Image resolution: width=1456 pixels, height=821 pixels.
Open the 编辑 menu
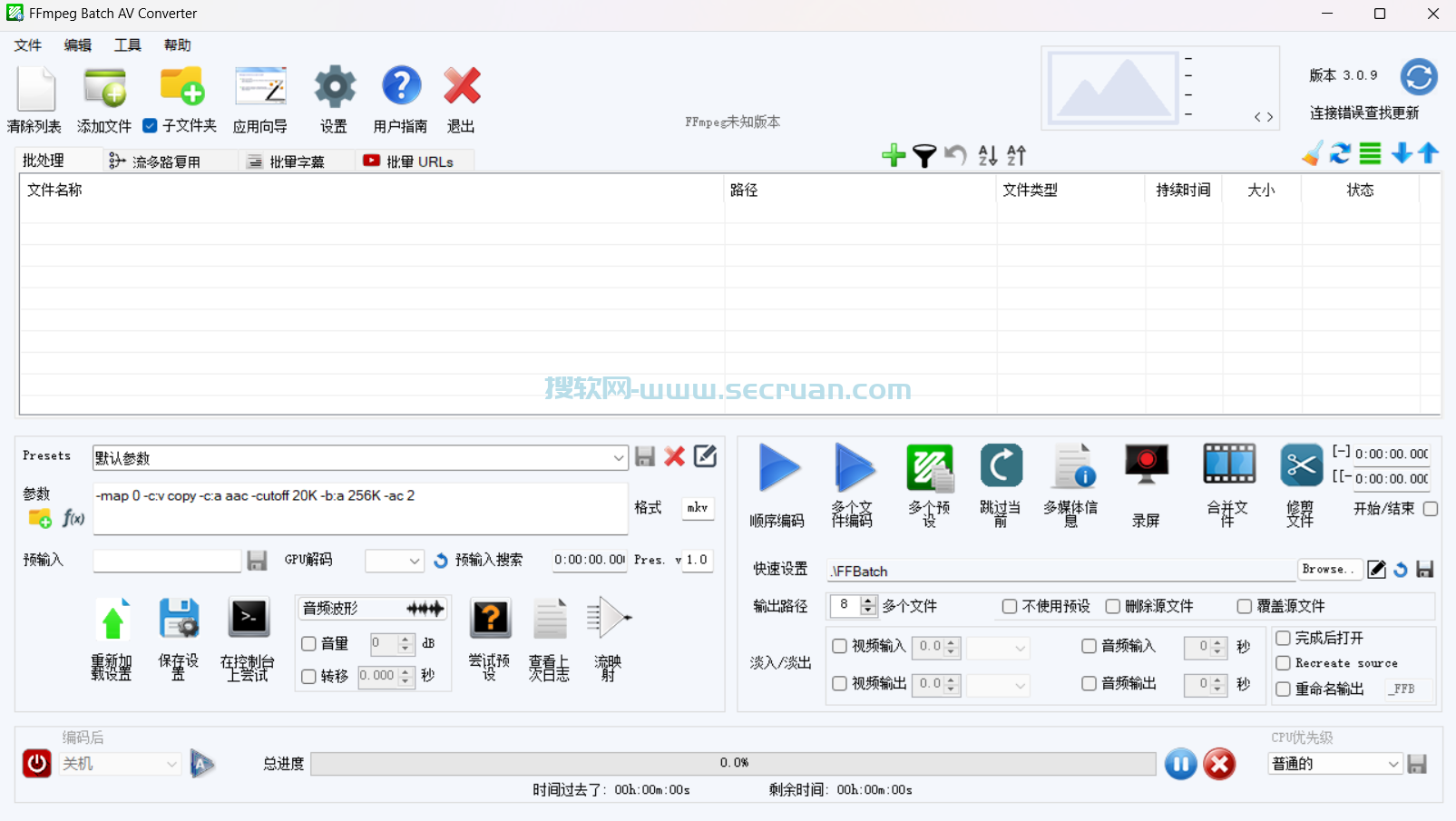coord(78,45)
